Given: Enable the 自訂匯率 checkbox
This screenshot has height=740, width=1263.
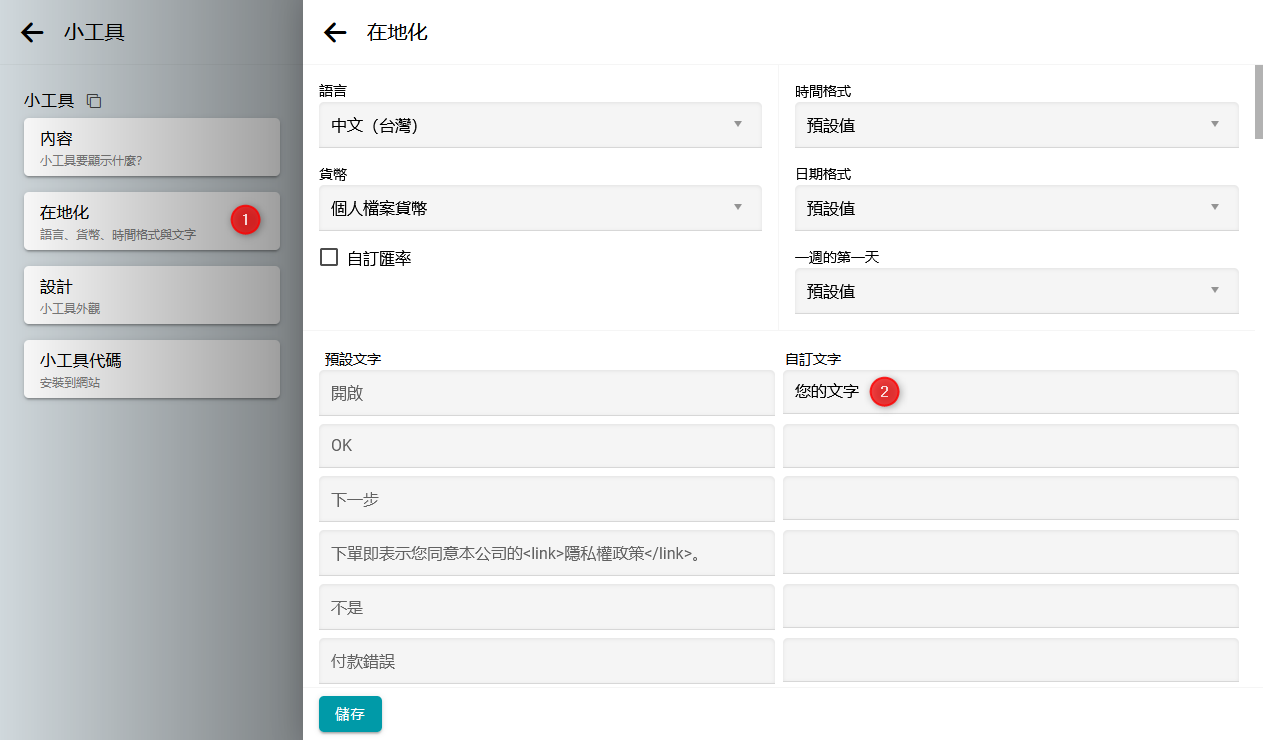Looking at the screenshot, I should pyautogui.click(x=329, y=258).
